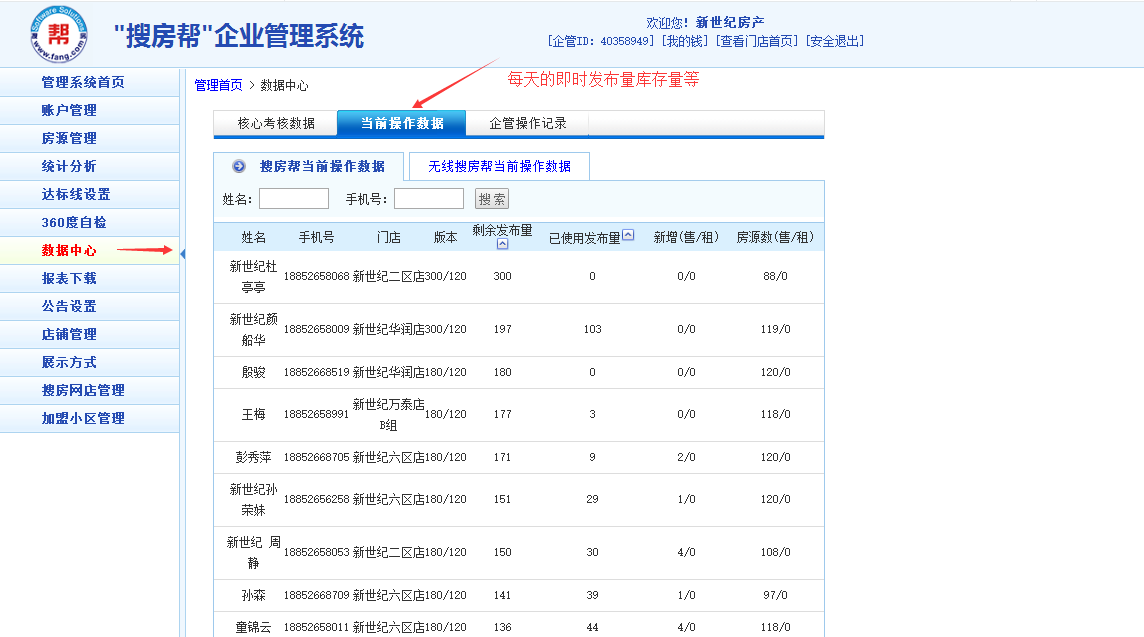Open the 无线搜房帮当前操作数据 sub-tab
This screenshot has height=637, width=1144.
[x=499, y=166]
